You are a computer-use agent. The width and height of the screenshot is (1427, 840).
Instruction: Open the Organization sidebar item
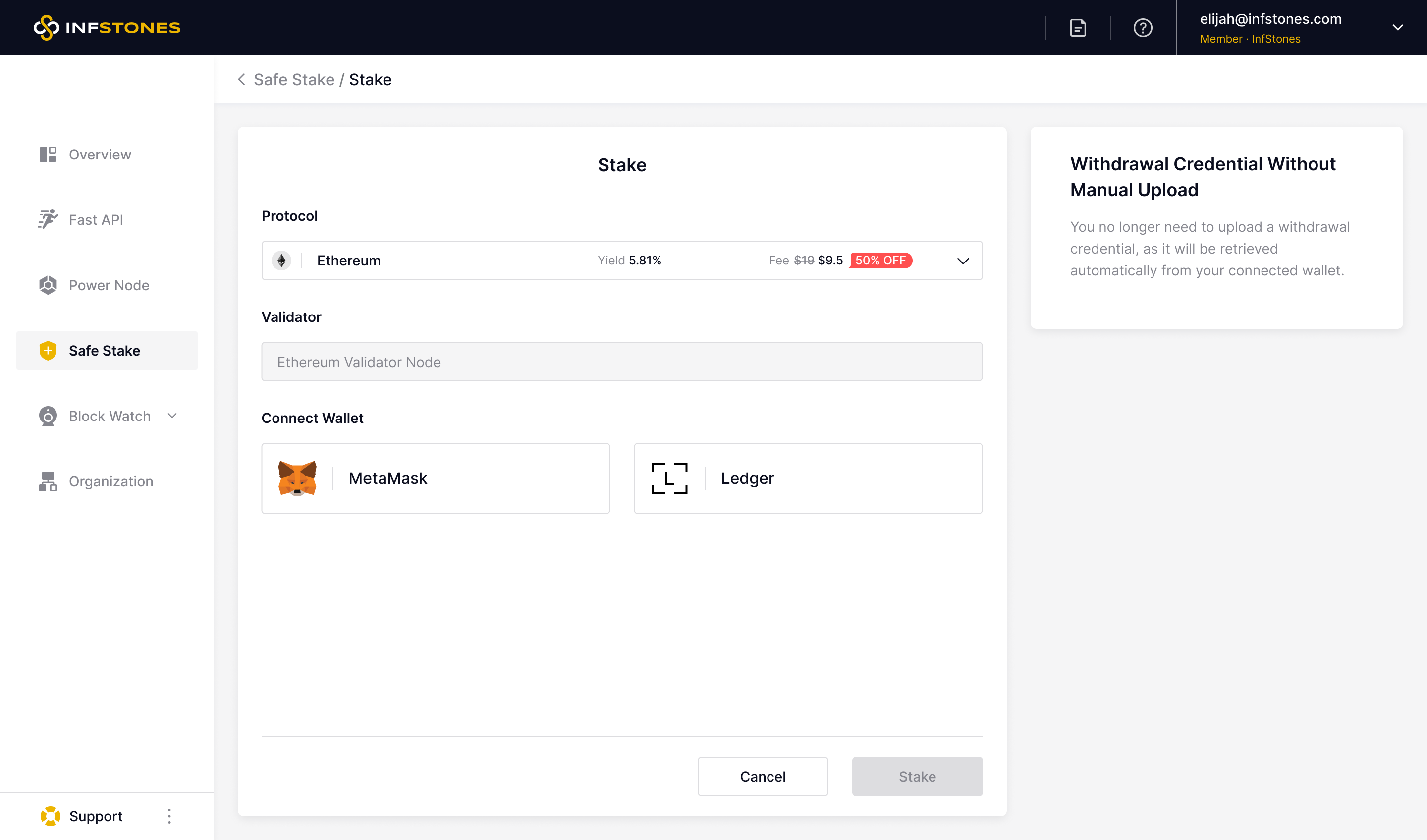110,481
